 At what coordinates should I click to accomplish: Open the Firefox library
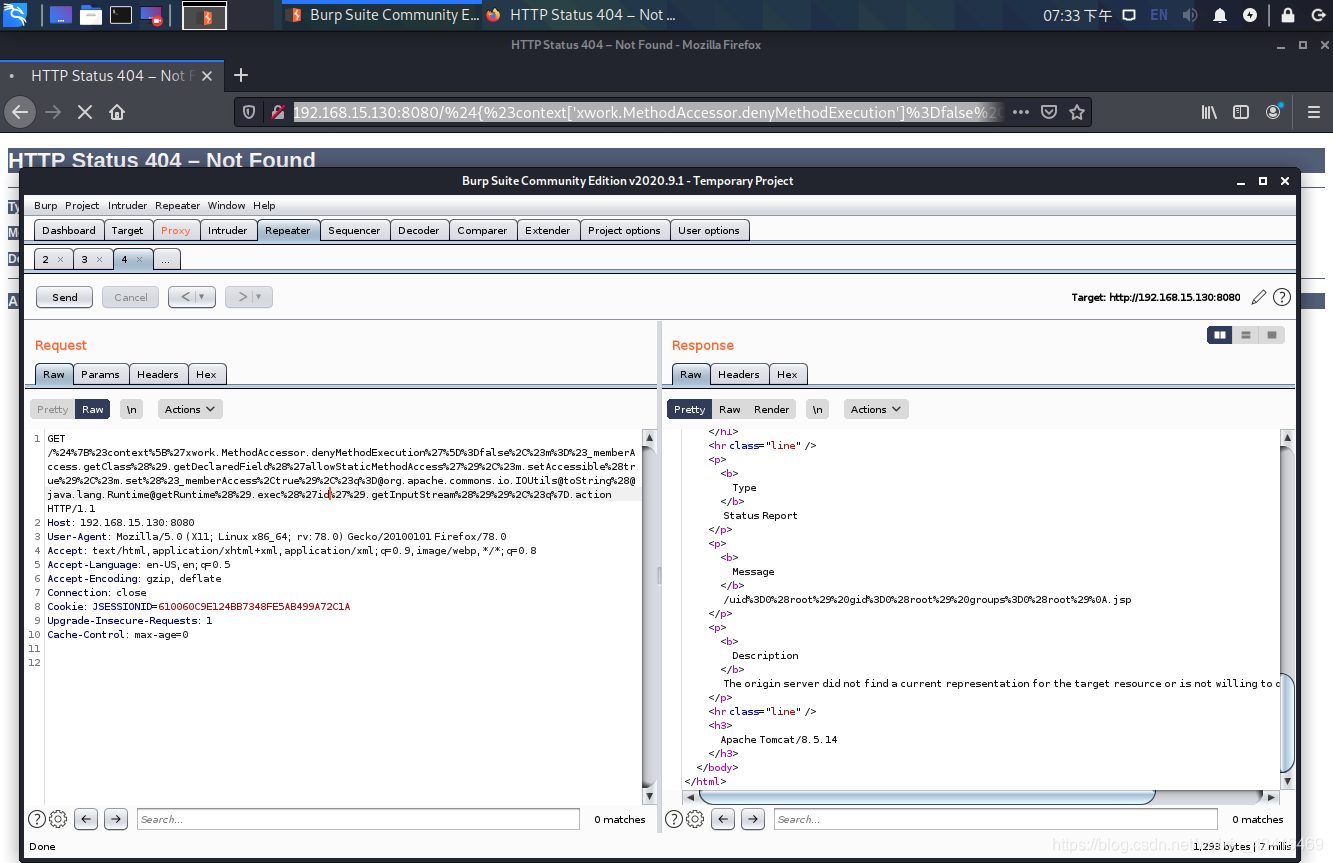[x=1209, y=112]
